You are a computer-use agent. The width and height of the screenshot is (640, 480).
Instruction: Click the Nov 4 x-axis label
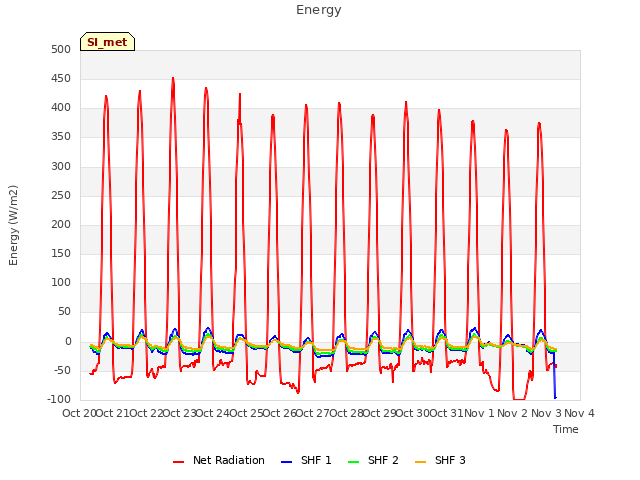(x=579, y=413)
